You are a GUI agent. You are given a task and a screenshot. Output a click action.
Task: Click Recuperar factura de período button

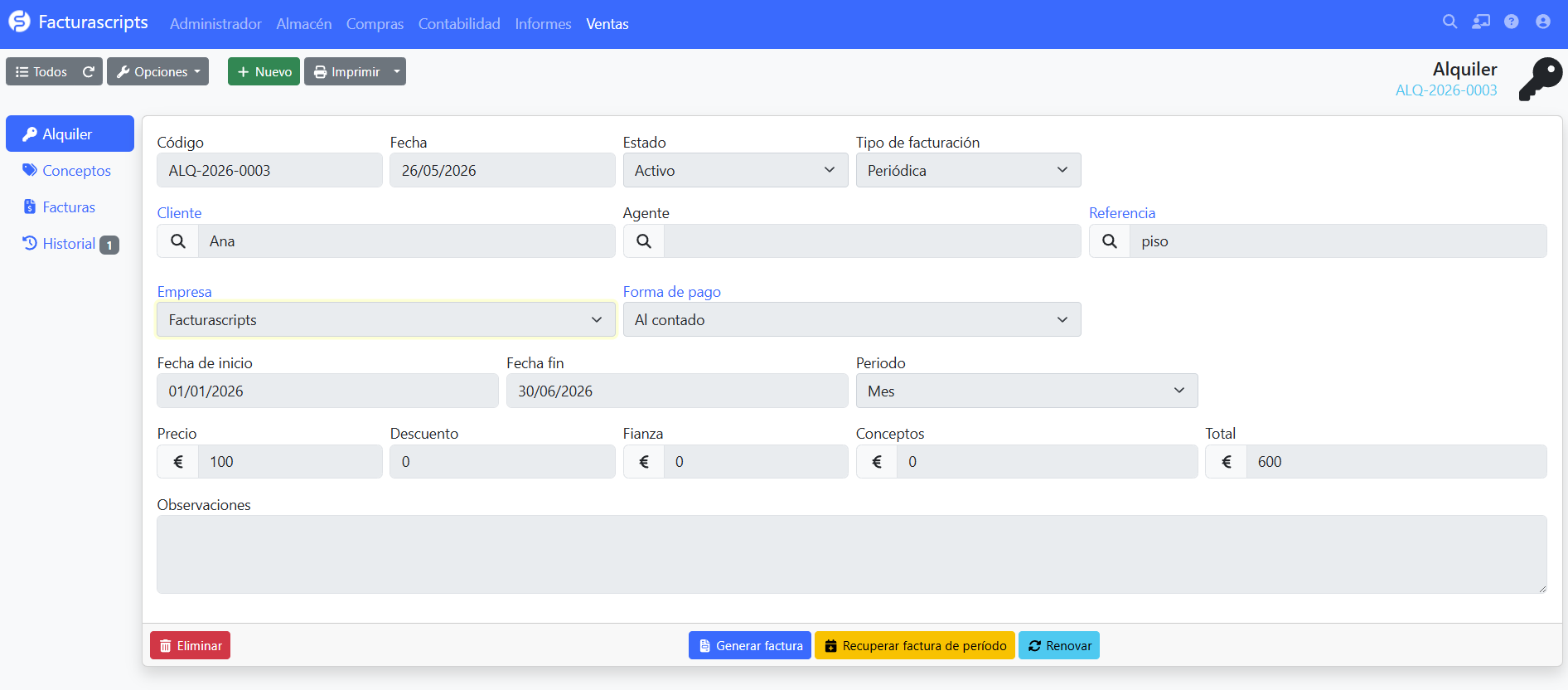[x=915, y=645]
